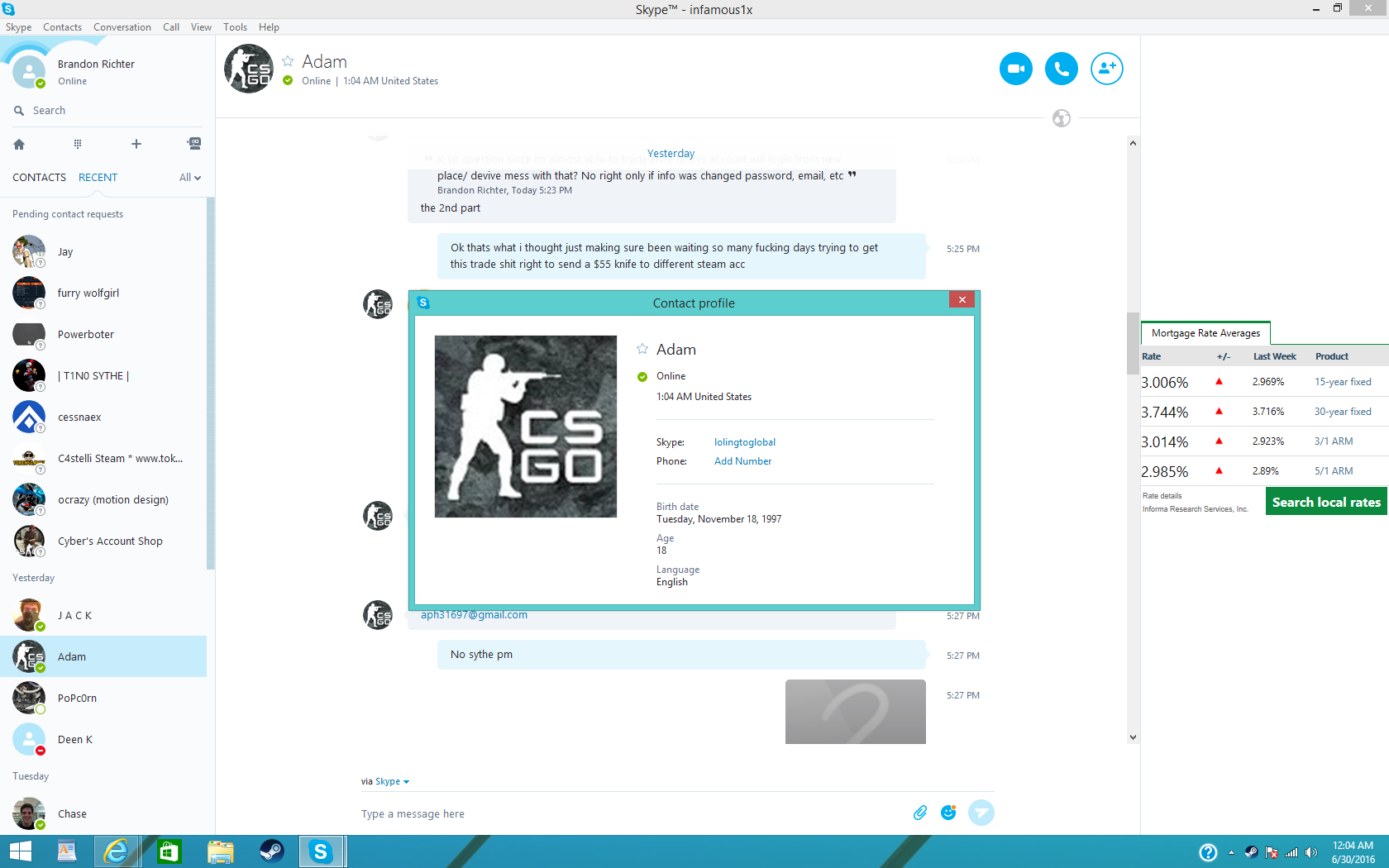Start a voice call with Adam
The width and height of the screenshot is (1389, 868).
pos(1061,69)
